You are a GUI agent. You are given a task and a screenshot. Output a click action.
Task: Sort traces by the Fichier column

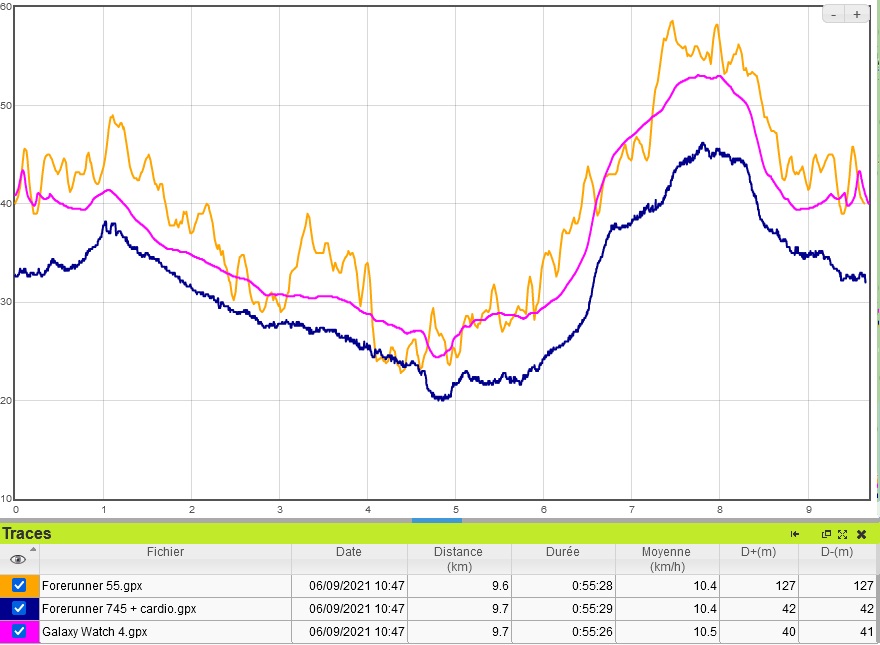coord(165,552)
